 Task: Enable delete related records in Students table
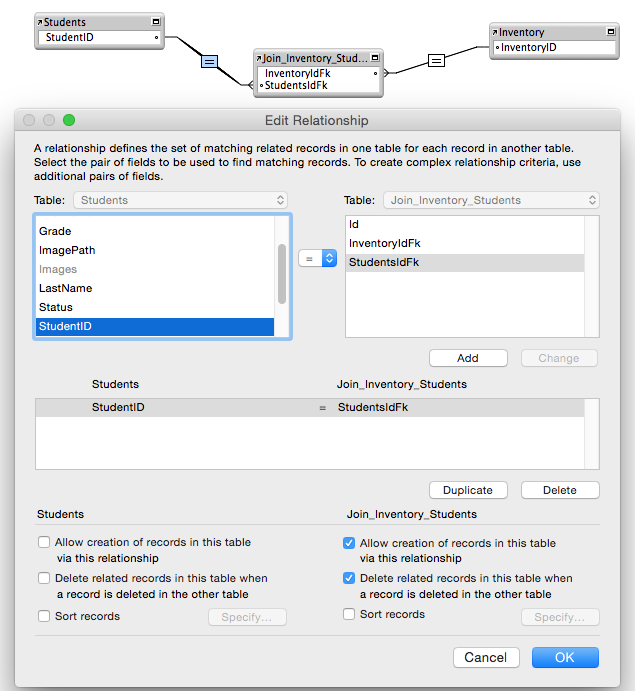[44, 578]
